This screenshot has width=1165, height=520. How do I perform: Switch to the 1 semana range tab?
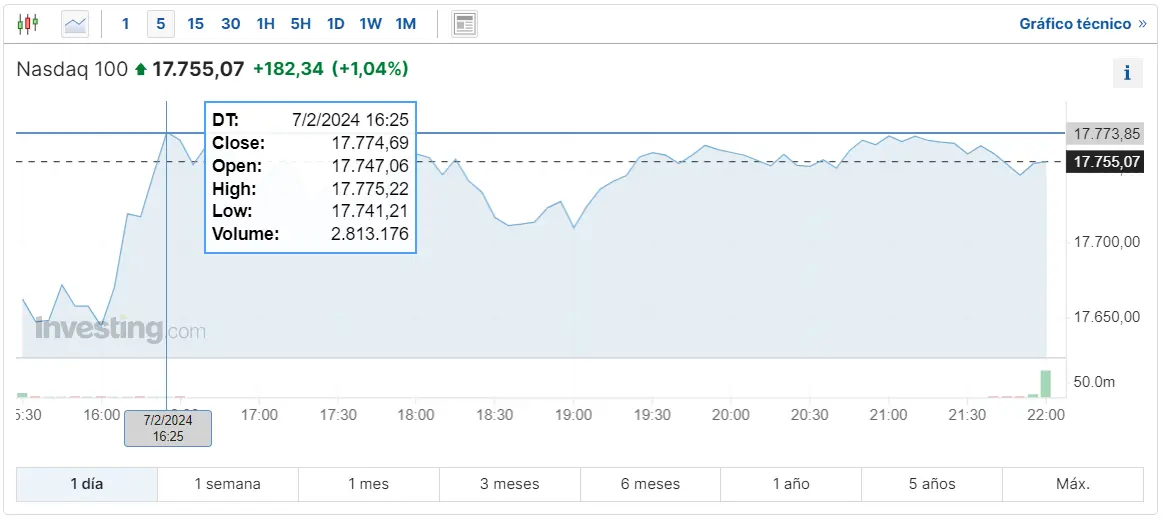click(x=227, y=484)
